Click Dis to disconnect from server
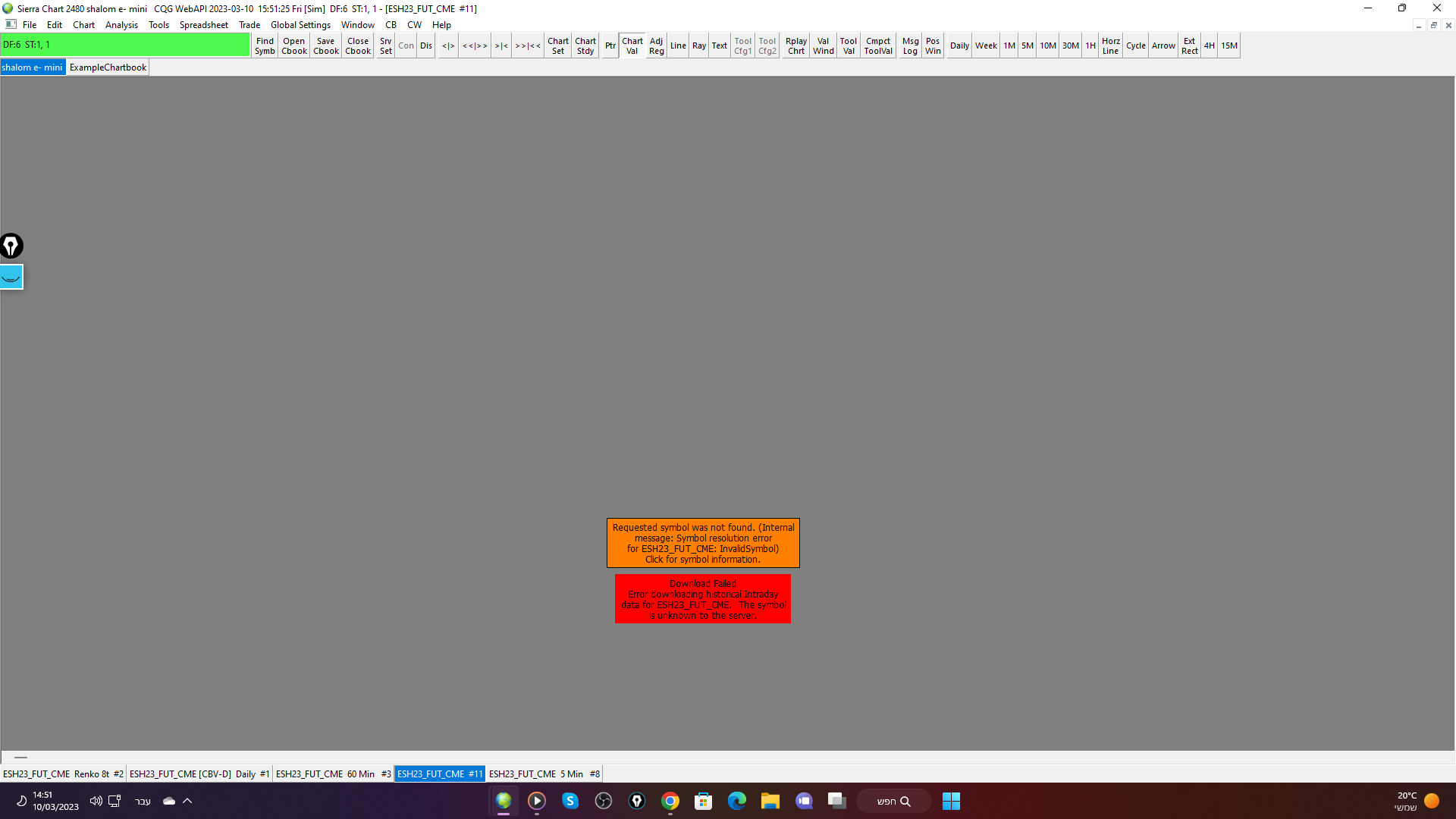1456x819 pixels. click(426, 45)
